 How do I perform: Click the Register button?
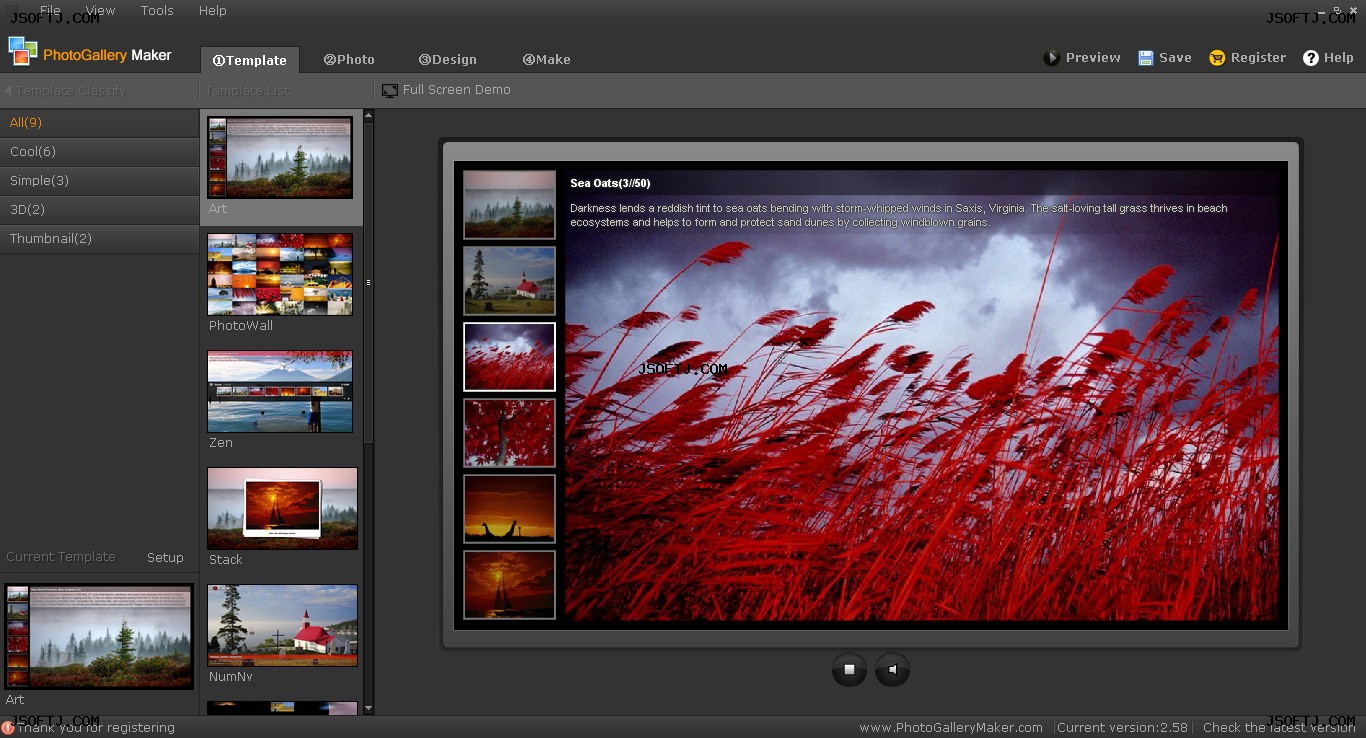(x=1247, y=58)
